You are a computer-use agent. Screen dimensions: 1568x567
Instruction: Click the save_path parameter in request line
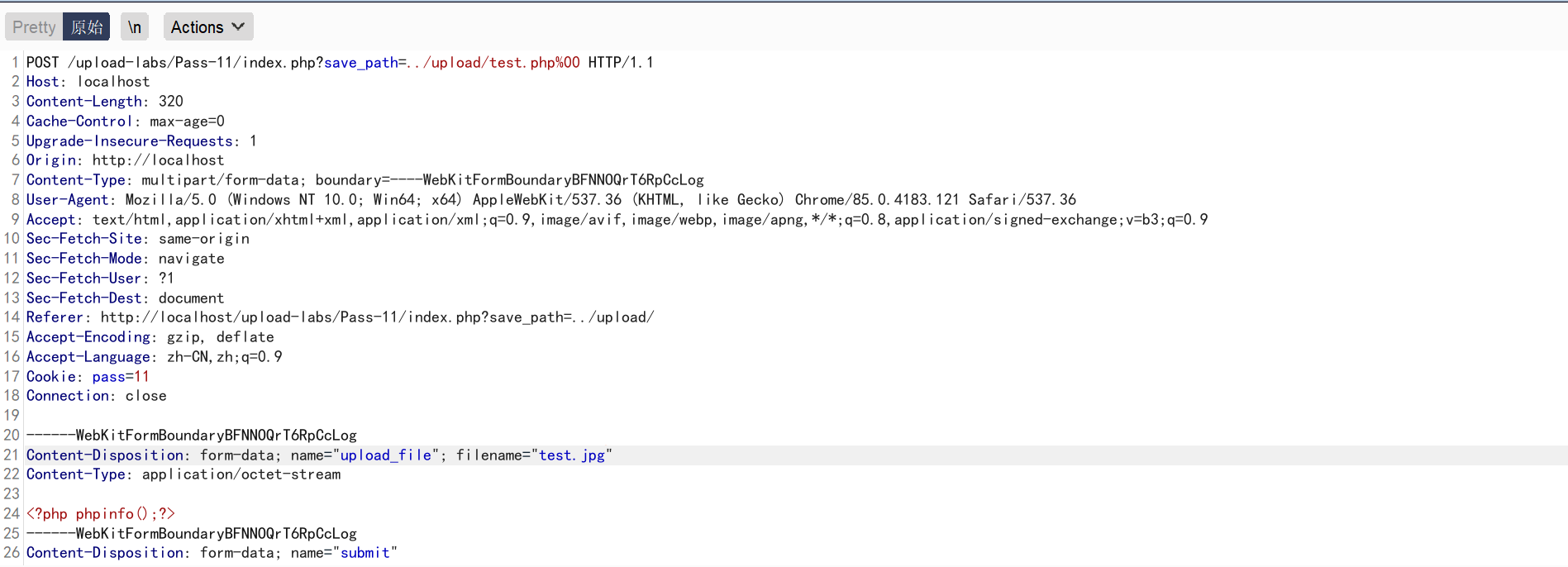tap(360, 63)
